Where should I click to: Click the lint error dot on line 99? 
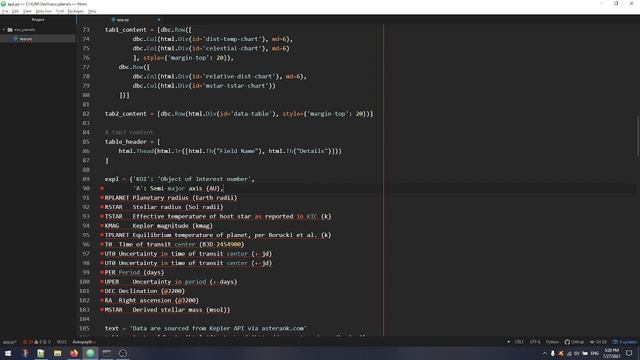point(102,272)
